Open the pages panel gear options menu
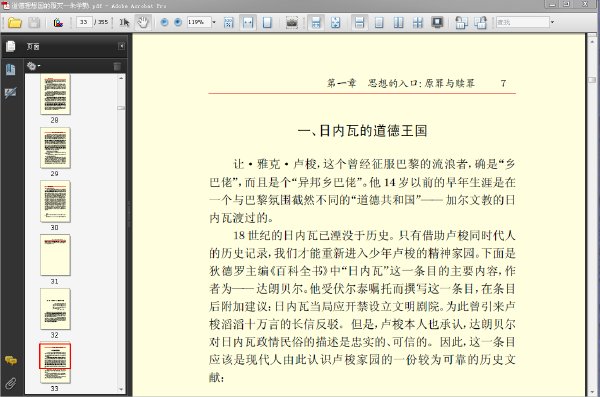Screen dimensions: 600x397 pyautogui.click(x=33, y=66)
